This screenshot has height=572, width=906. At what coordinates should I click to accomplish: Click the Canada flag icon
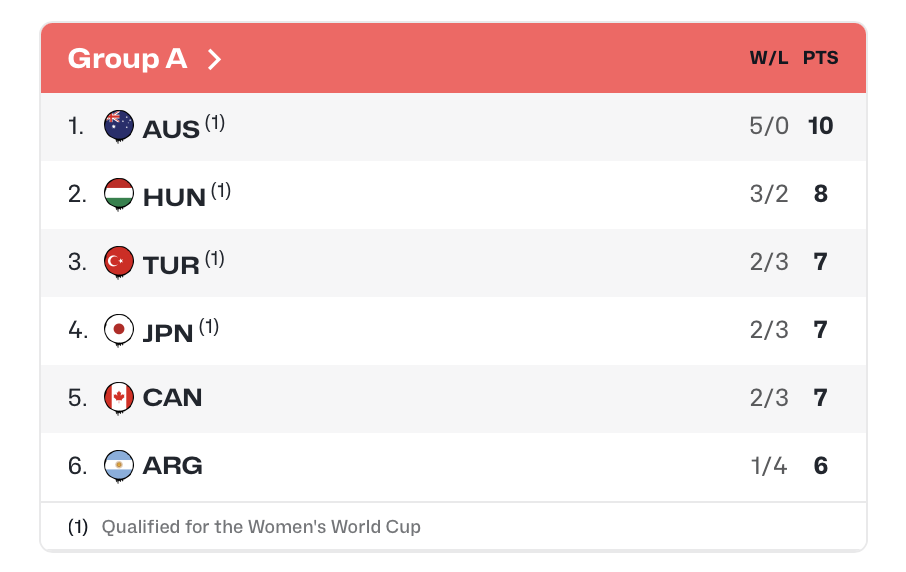[x=119, y=397]
